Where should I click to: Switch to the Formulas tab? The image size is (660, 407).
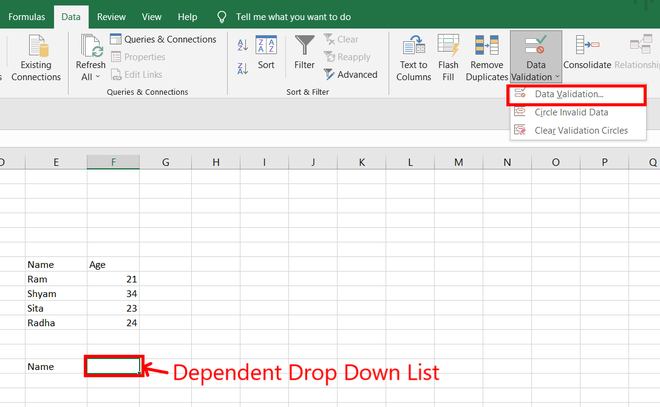(x=27, y=17)
